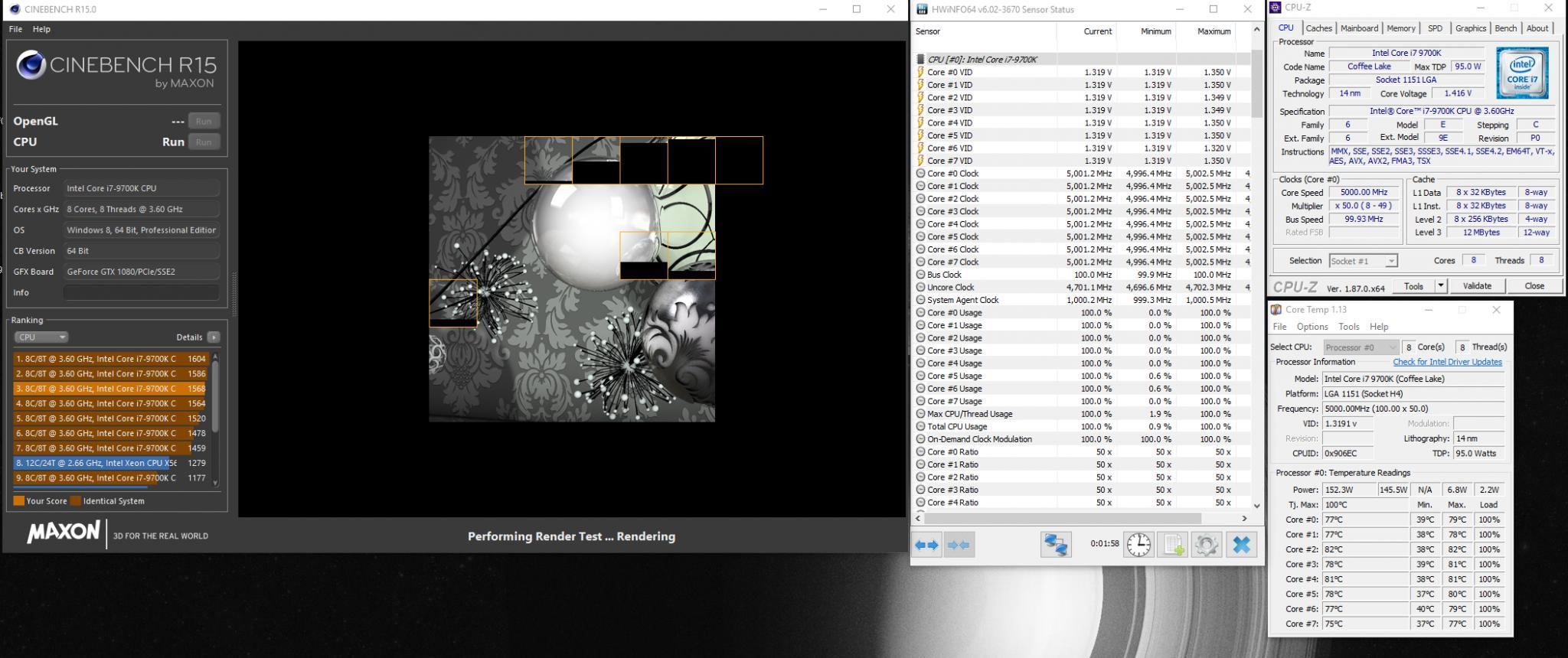This screenshot has width=1568, height=658.
Task: Click CPU-Z app icon in title bar
Action: [1276, 8]
